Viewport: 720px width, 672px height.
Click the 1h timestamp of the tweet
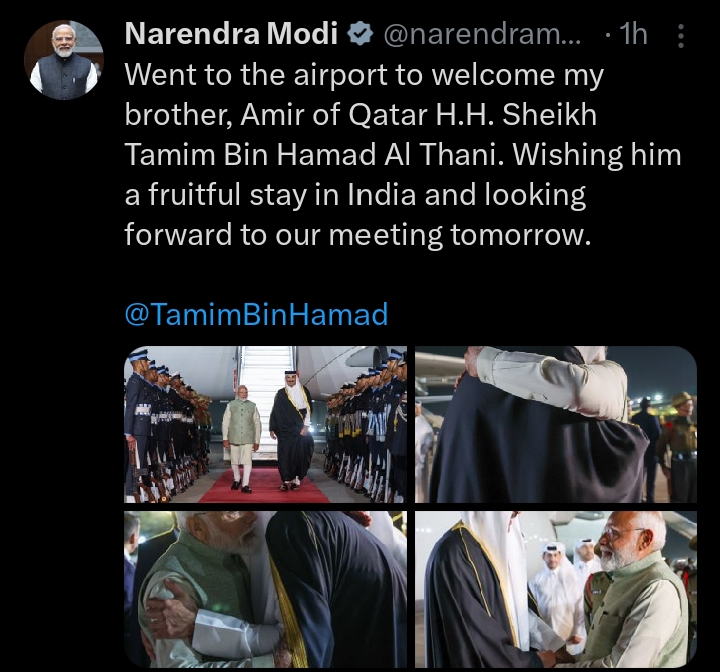coord(633,34)
